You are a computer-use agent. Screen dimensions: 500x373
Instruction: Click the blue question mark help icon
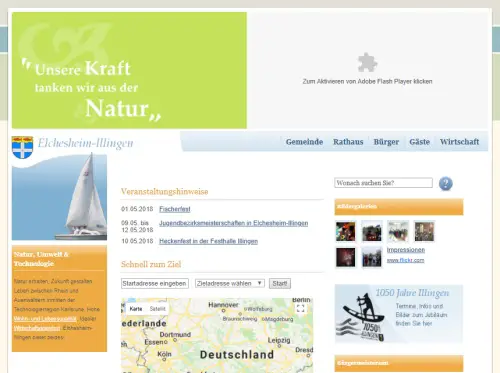446,184
